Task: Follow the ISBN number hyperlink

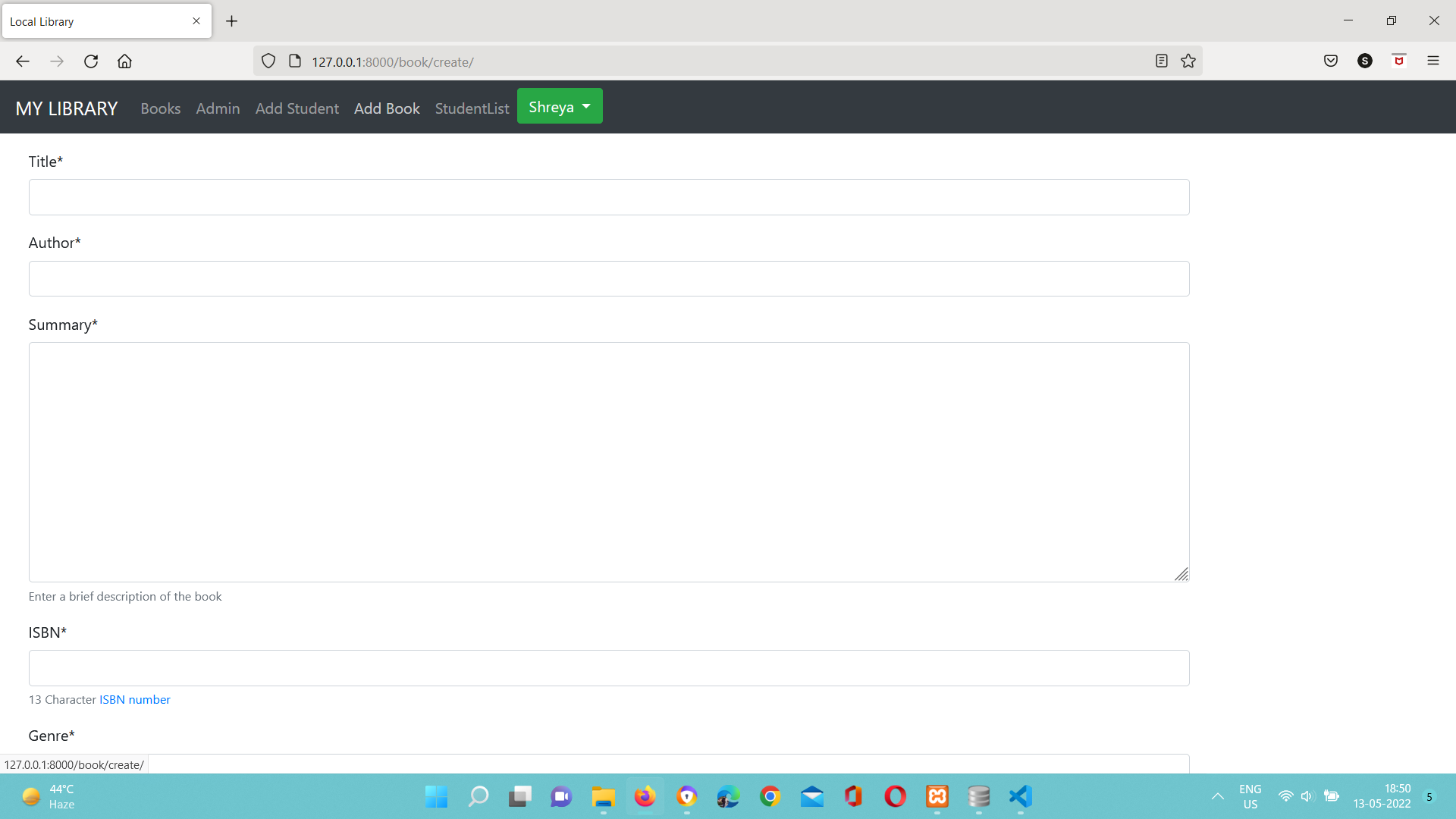Action: pos(135,700)
